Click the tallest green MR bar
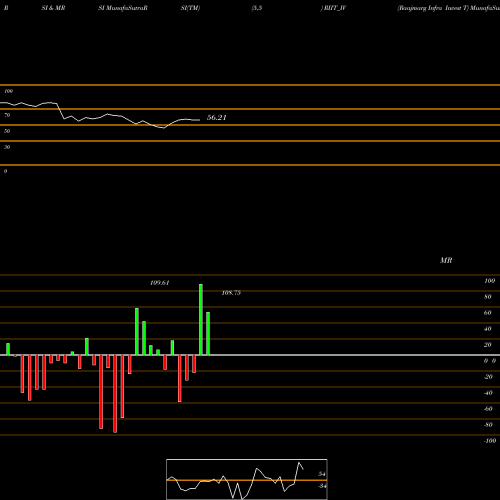 pos(201,319)
